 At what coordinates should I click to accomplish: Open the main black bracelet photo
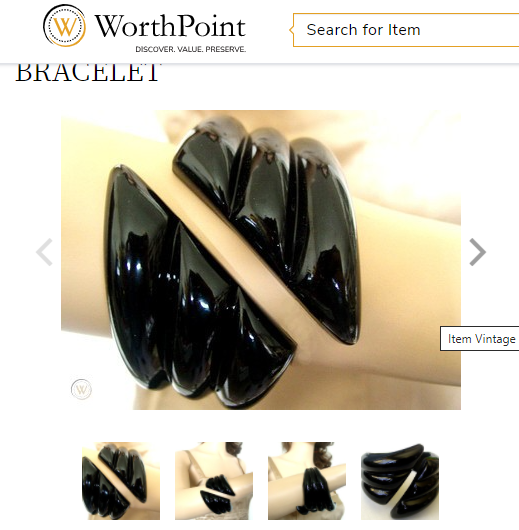point(261,260)
